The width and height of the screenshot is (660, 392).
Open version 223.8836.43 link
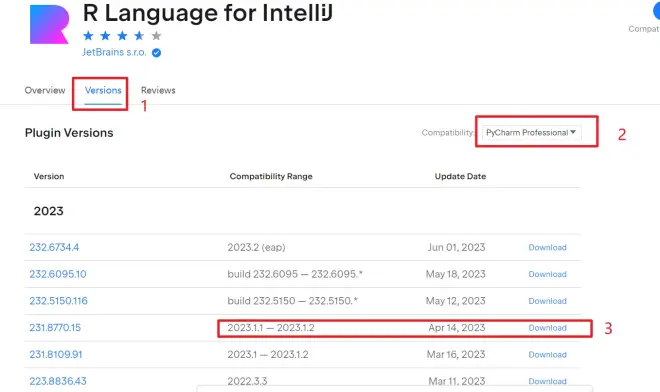pyautogui.click(x=58, y=381)
